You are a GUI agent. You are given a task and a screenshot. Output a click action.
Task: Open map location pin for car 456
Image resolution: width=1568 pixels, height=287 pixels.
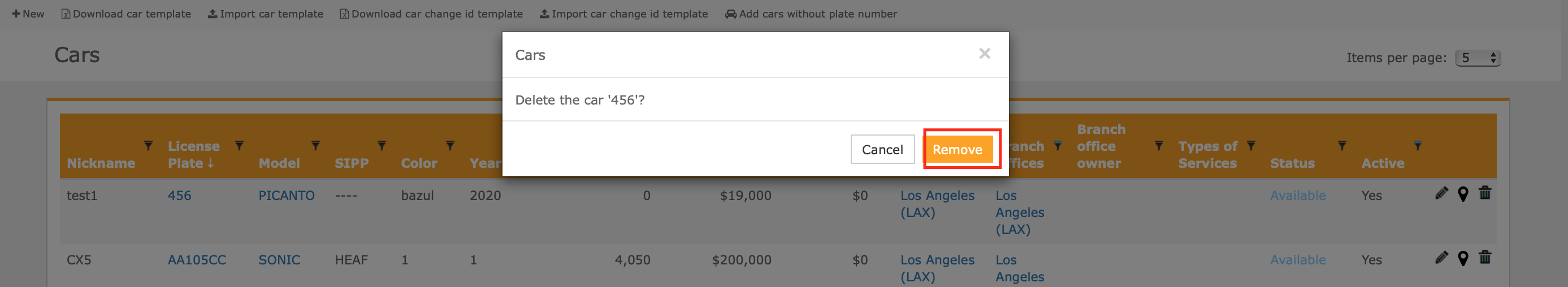tap(1463, 194)
